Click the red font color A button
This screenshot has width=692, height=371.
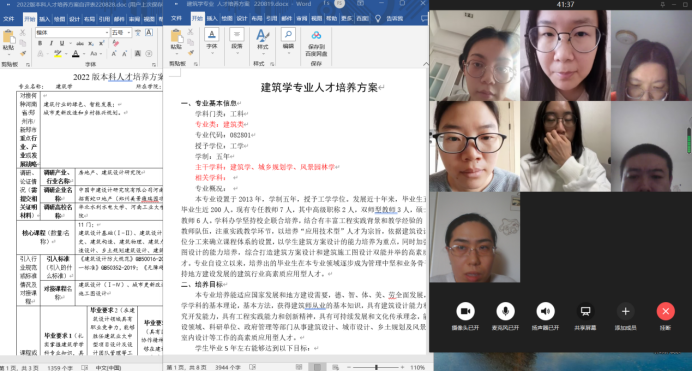coord(75,54)
